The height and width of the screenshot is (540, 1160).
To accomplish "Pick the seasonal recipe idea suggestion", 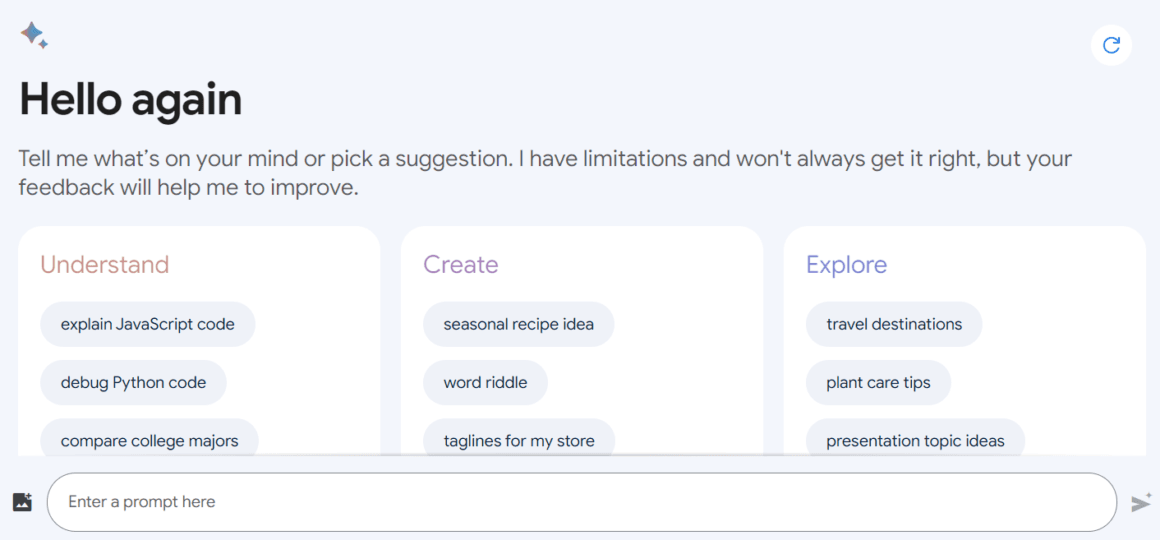I will (x=519, y=324).
